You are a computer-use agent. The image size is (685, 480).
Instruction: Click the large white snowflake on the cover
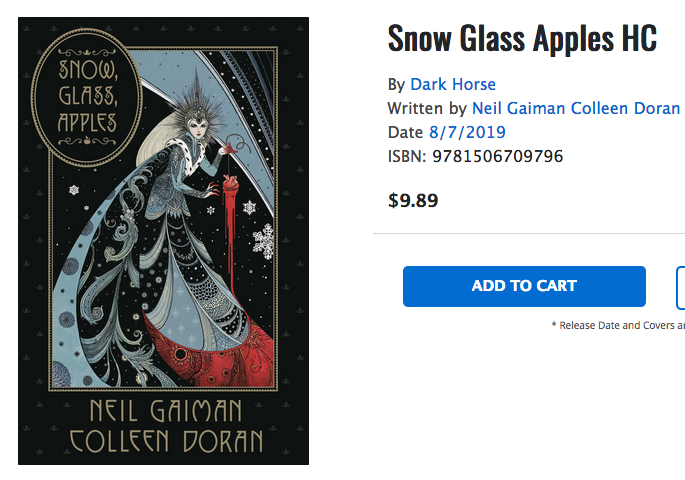264,240
